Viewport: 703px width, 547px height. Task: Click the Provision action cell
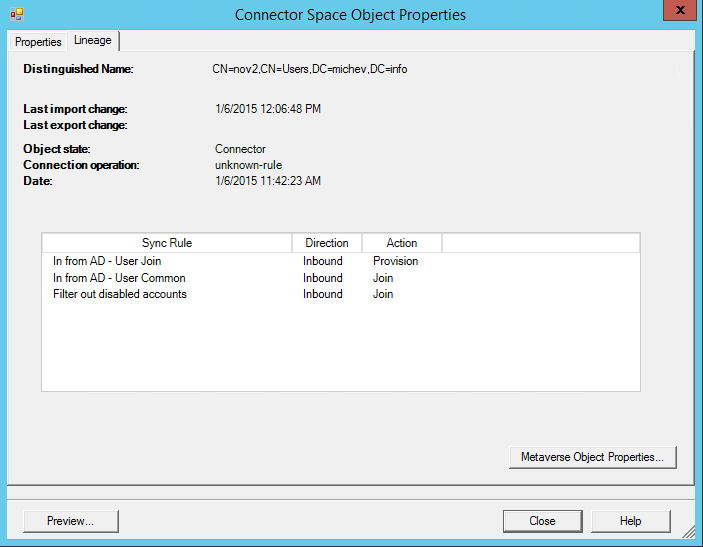(395, 261)
